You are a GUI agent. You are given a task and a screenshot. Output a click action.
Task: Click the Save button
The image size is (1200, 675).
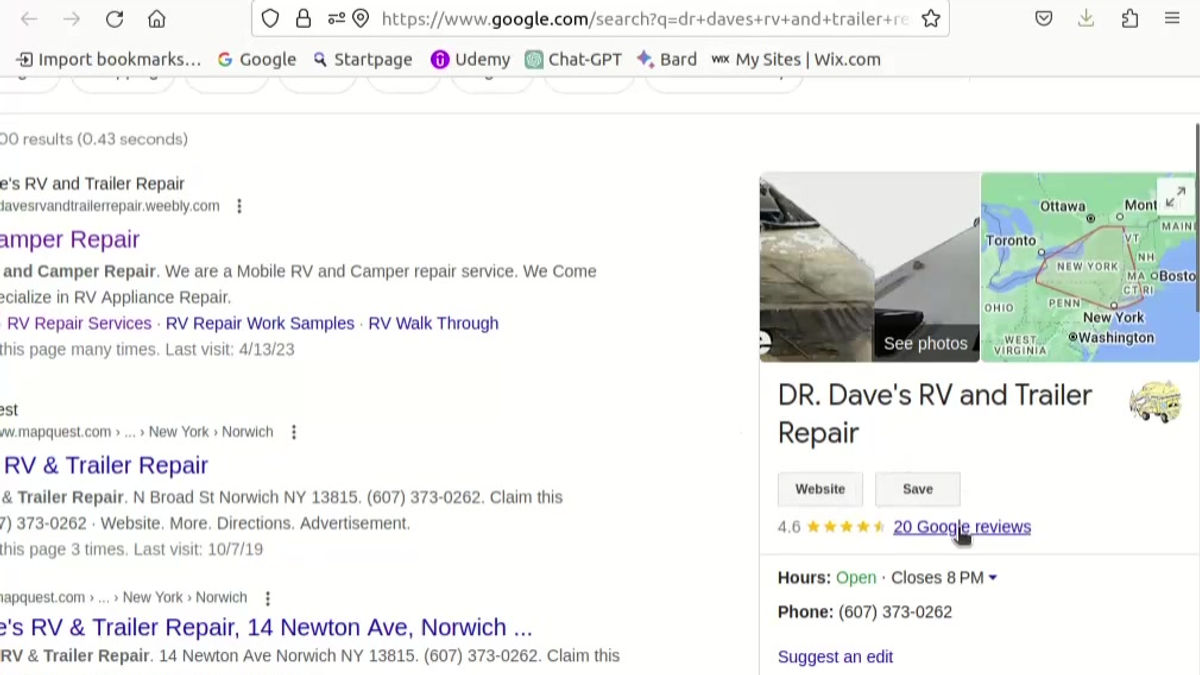[918, 489]
